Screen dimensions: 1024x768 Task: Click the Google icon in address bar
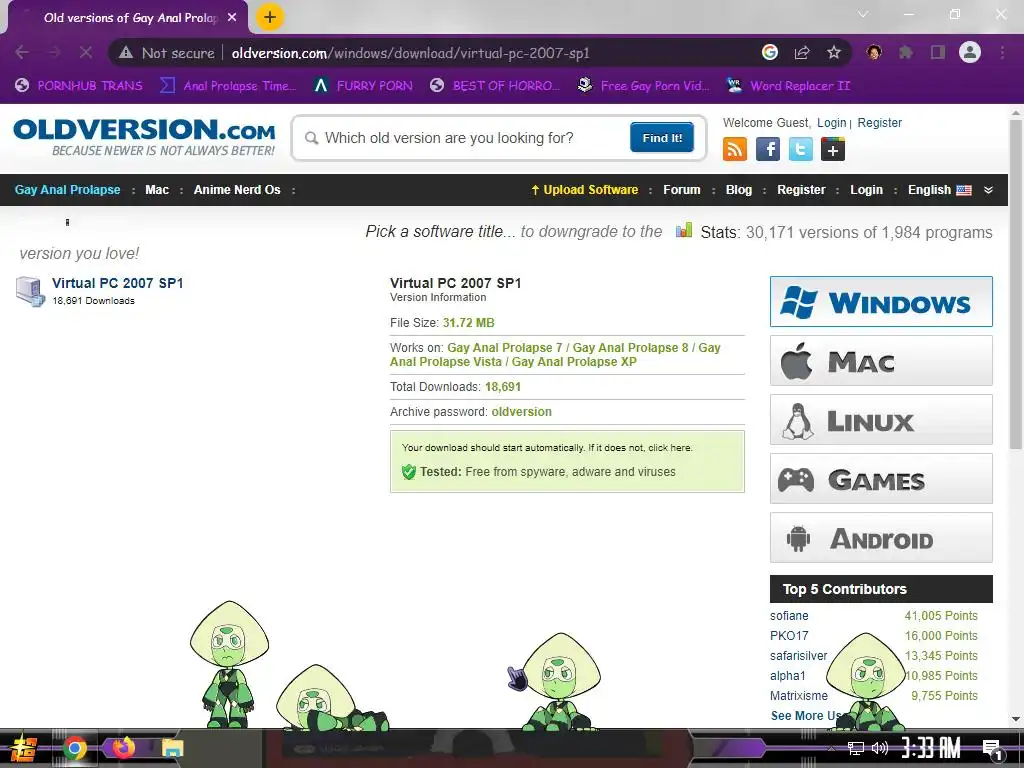770,52
